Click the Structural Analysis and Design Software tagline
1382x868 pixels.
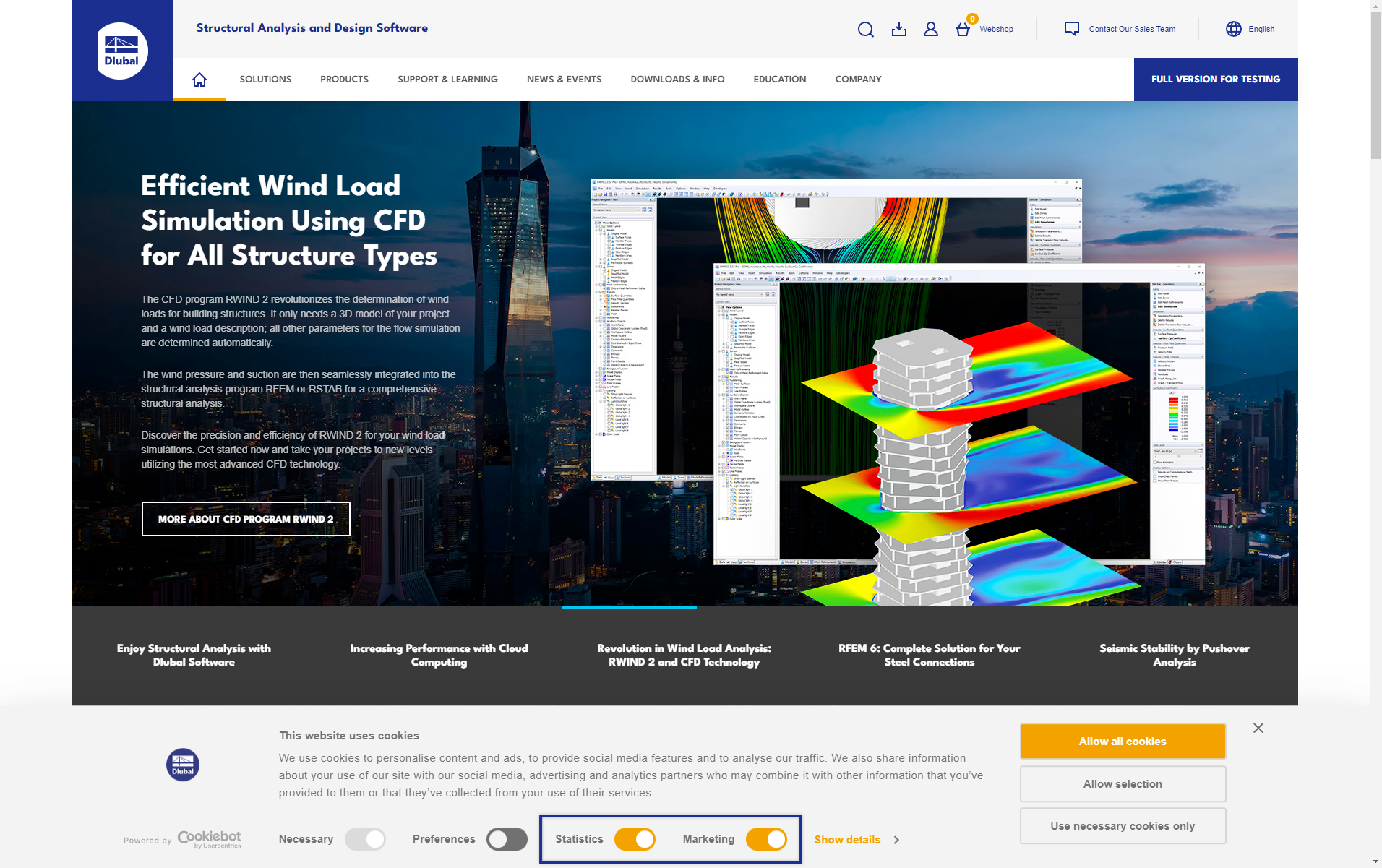tap(312, 28)
